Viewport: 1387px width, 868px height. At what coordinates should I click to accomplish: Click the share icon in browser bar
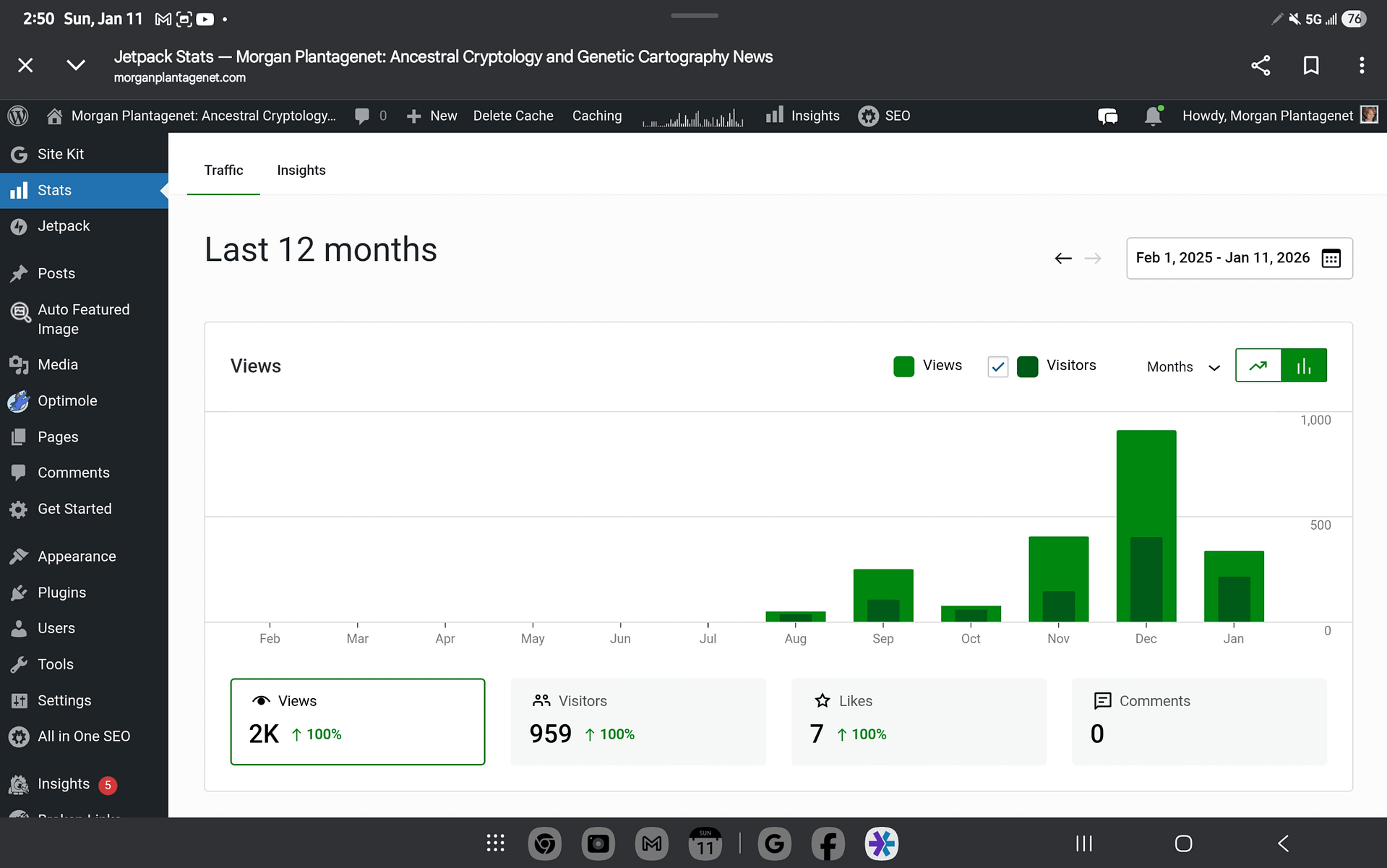click(1261, 66)
